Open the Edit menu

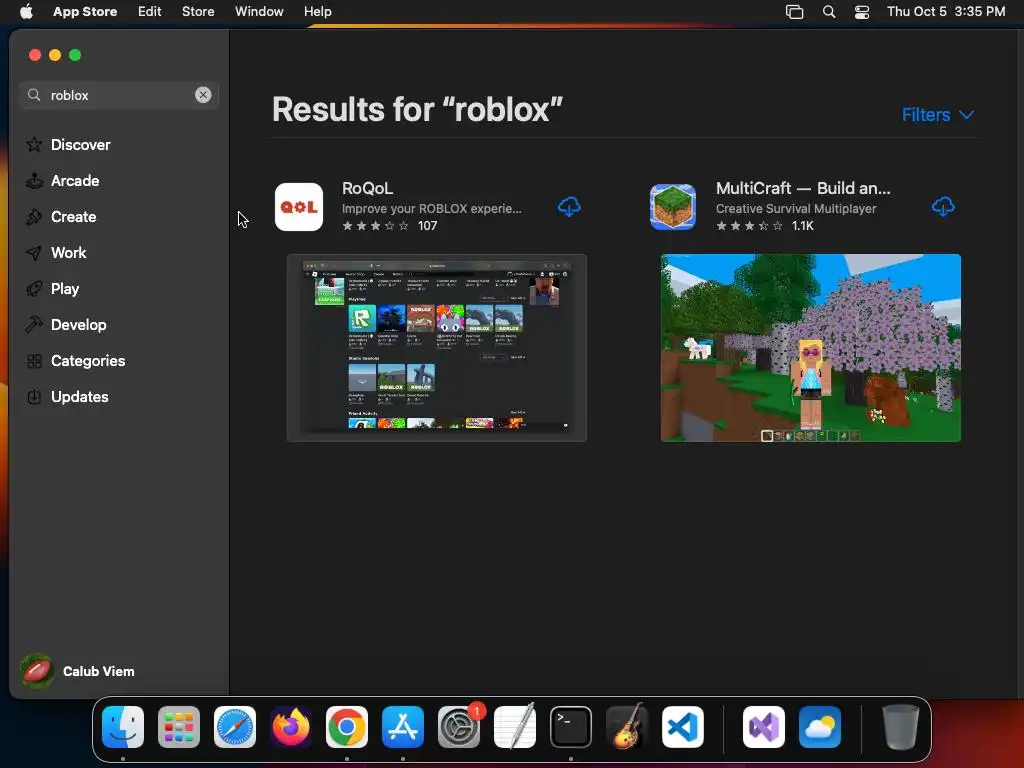pyautogui.click(x=150, y=11)
